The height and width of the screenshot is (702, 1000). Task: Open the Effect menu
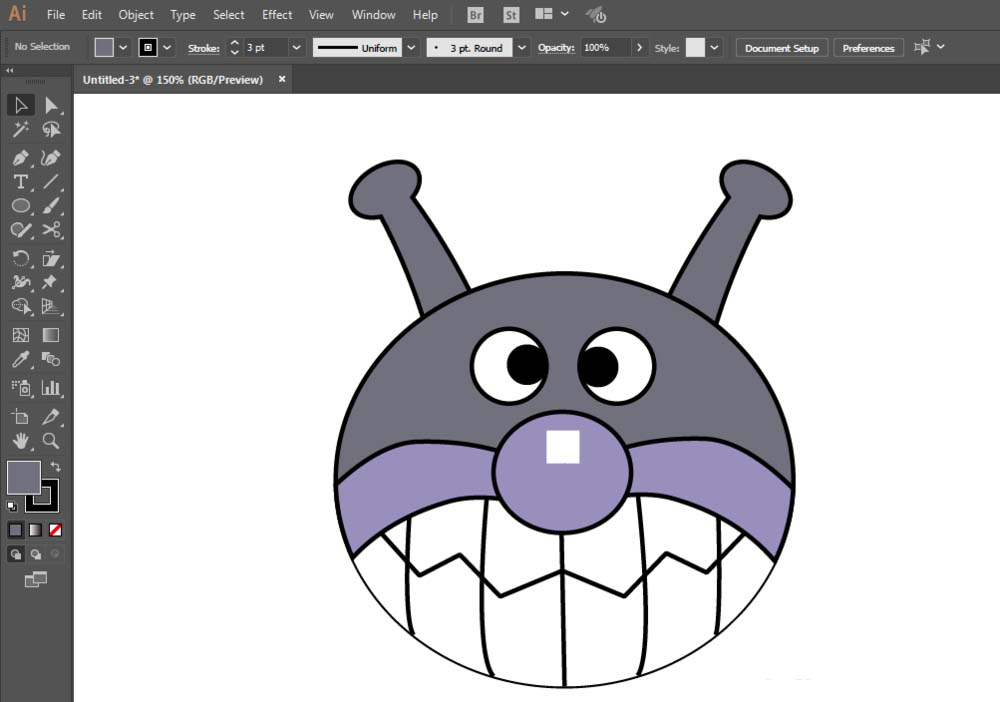tap(277, 15)
